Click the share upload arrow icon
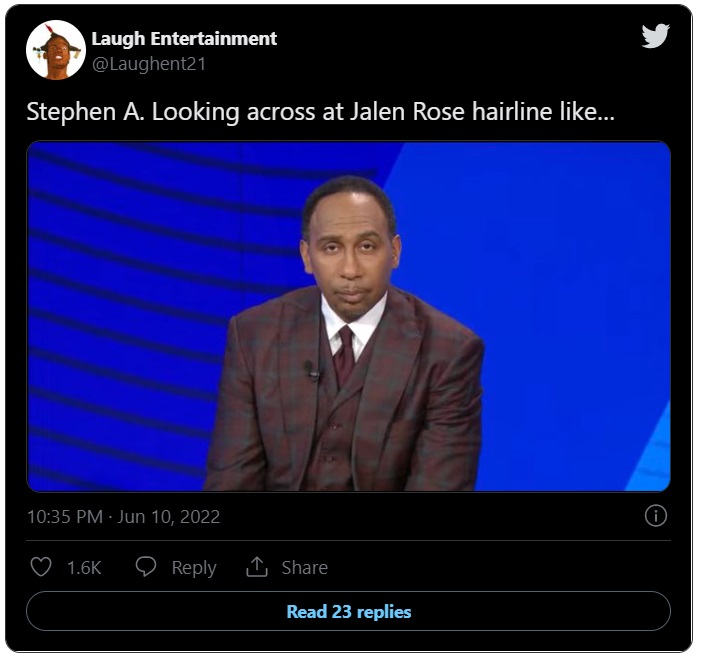 (x=257, y=566)
